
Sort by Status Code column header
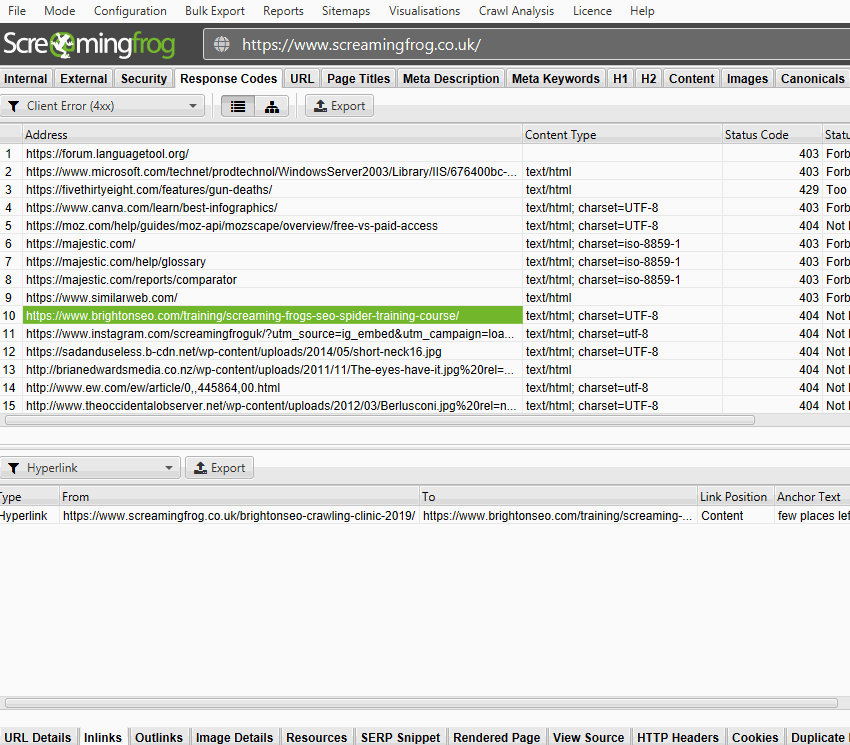click(x=756, y=135)
